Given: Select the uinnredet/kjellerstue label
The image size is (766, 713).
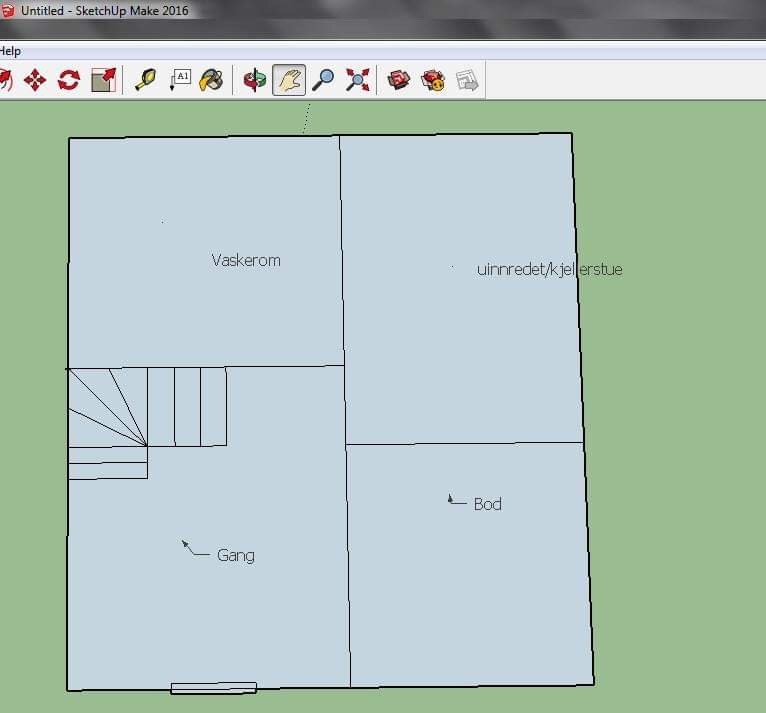Looking at the screenshot, I should pos(549,269).
